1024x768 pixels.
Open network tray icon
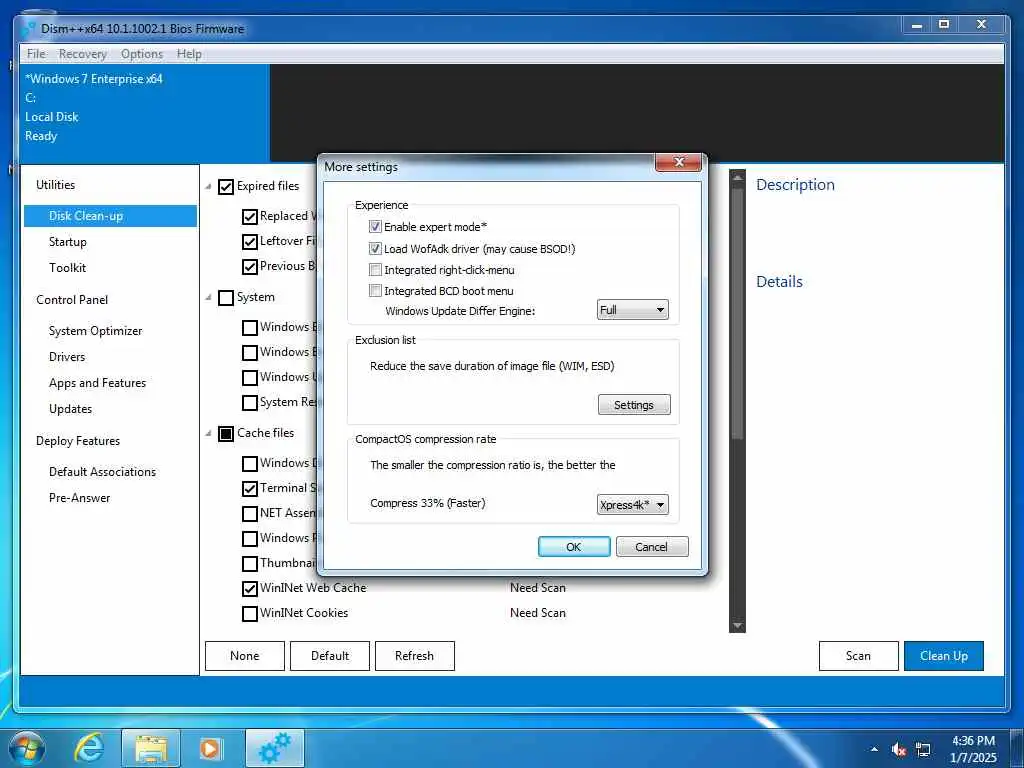(x=923, y=750)
